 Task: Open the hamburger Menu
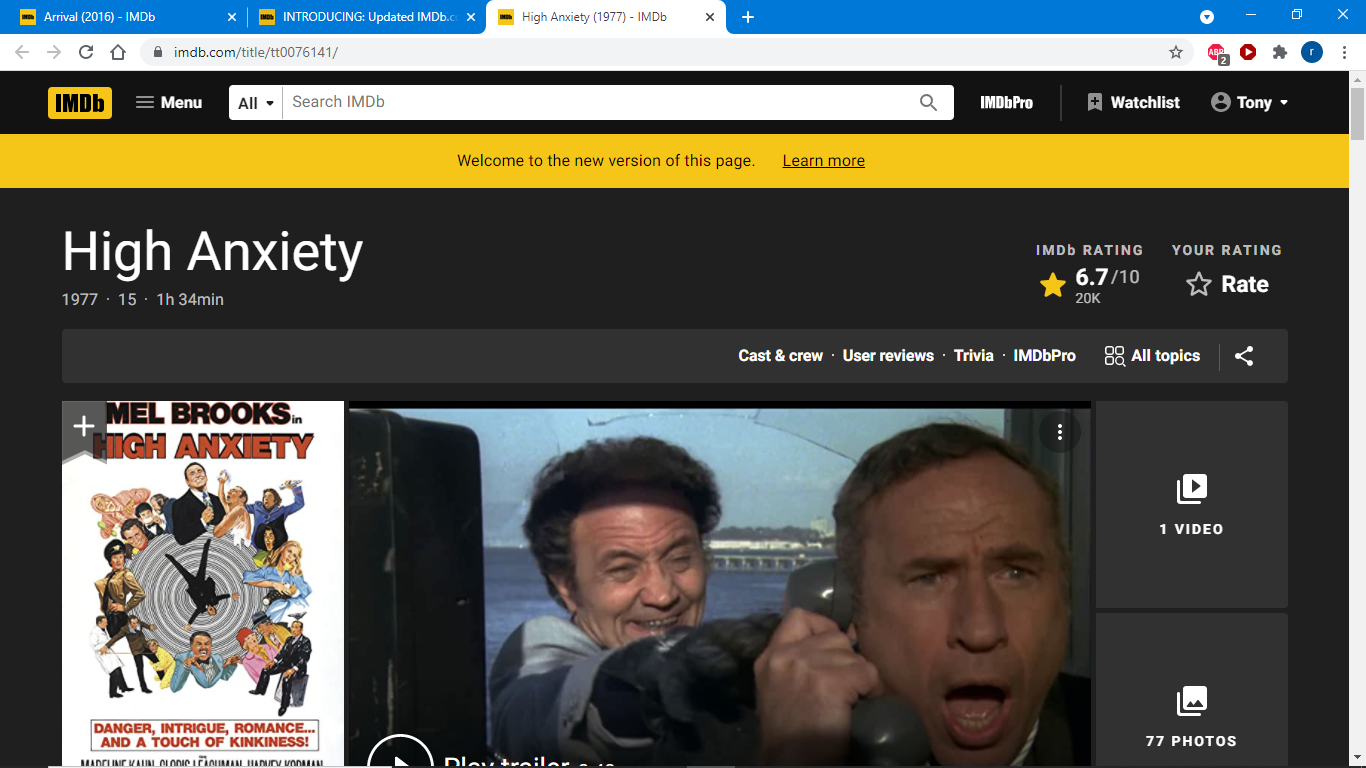click(x=169, y=103)
